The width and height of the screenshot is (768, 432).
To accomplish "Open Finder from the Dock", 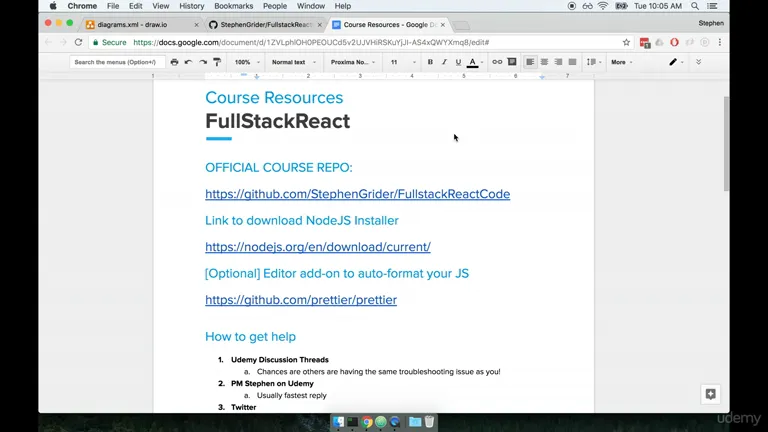I will click(x=338, y=422).
